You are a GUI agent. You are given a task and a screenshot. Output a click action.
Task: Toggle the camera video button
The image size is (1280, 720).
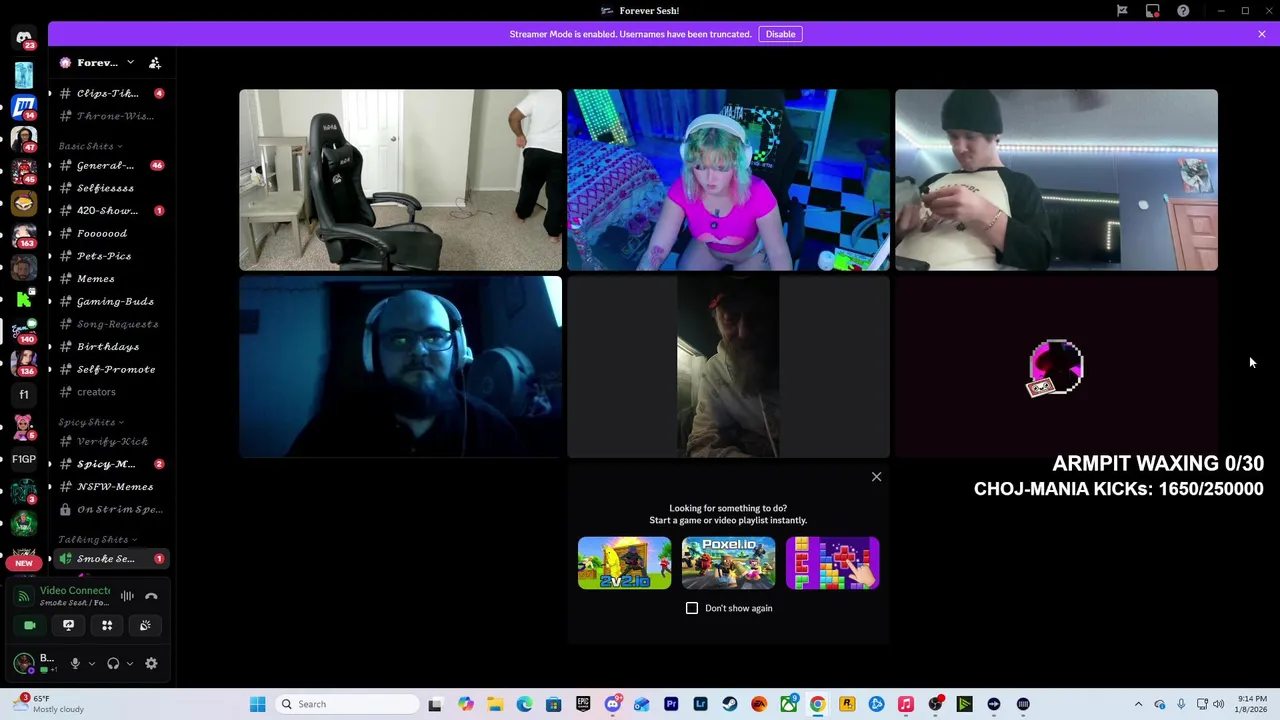pyautogui.click(x=30, y=625)
